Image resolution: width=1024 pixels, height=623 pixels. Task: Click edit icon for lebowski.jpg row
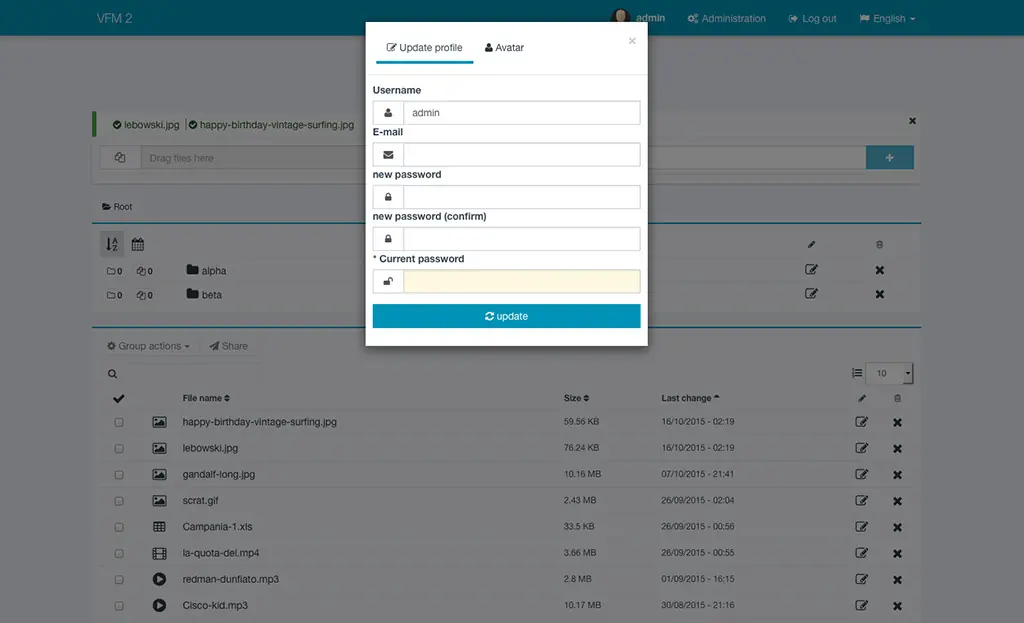(862, 448)
